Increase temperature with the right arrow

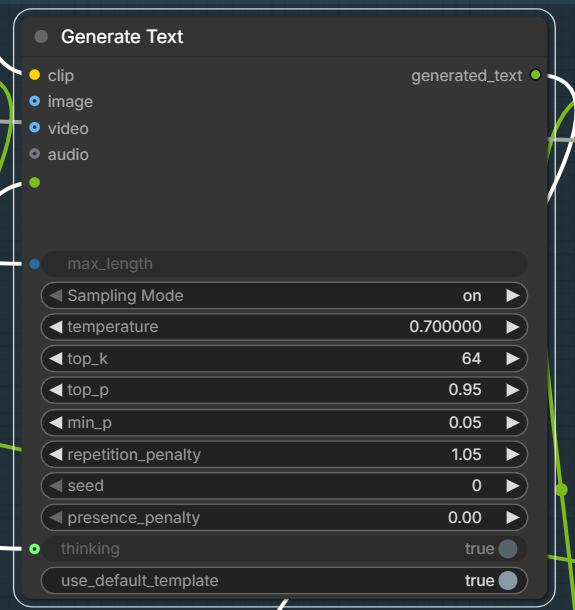pos(513,327)
